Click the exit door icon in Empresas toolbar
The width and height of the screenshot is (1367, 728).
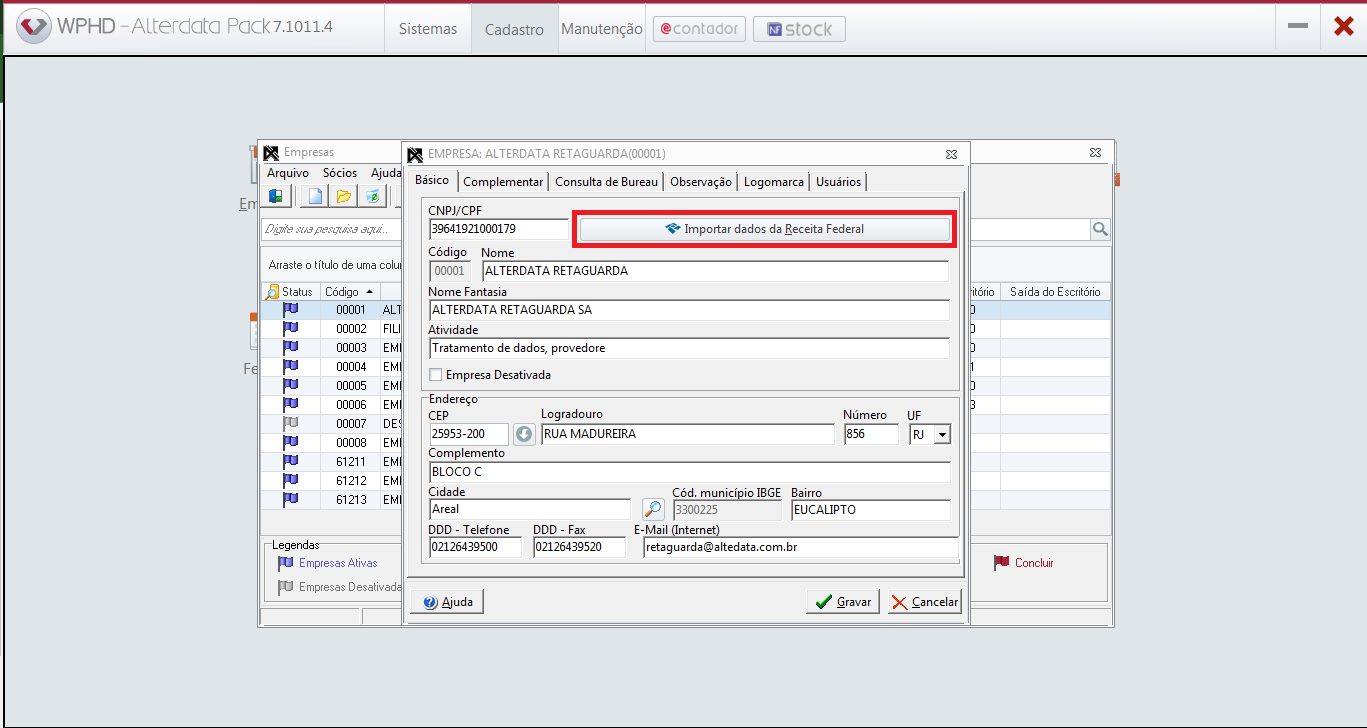[275, 196]
